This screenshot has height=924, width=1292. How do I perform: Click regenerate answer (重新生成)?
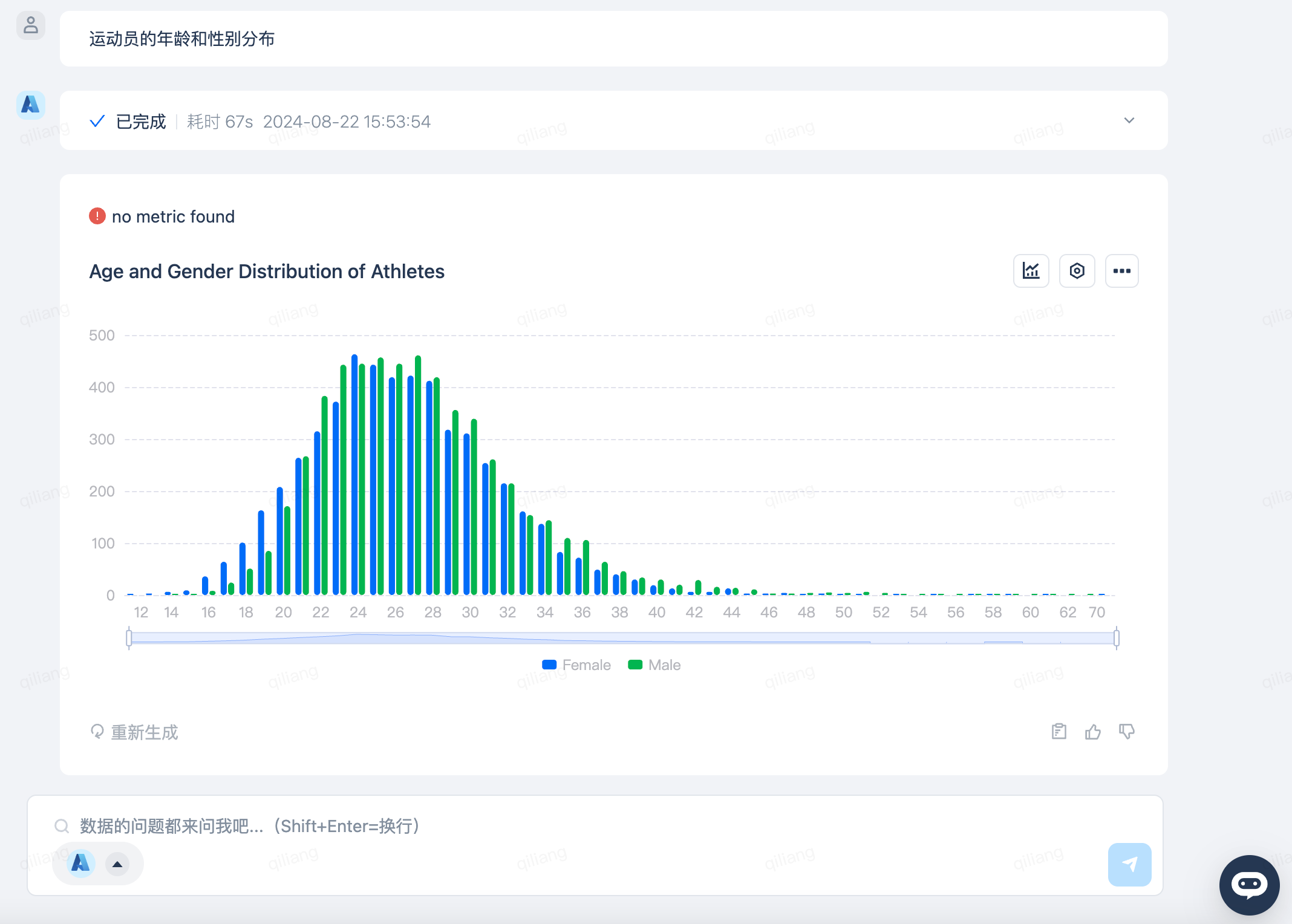tap(134, 732)
